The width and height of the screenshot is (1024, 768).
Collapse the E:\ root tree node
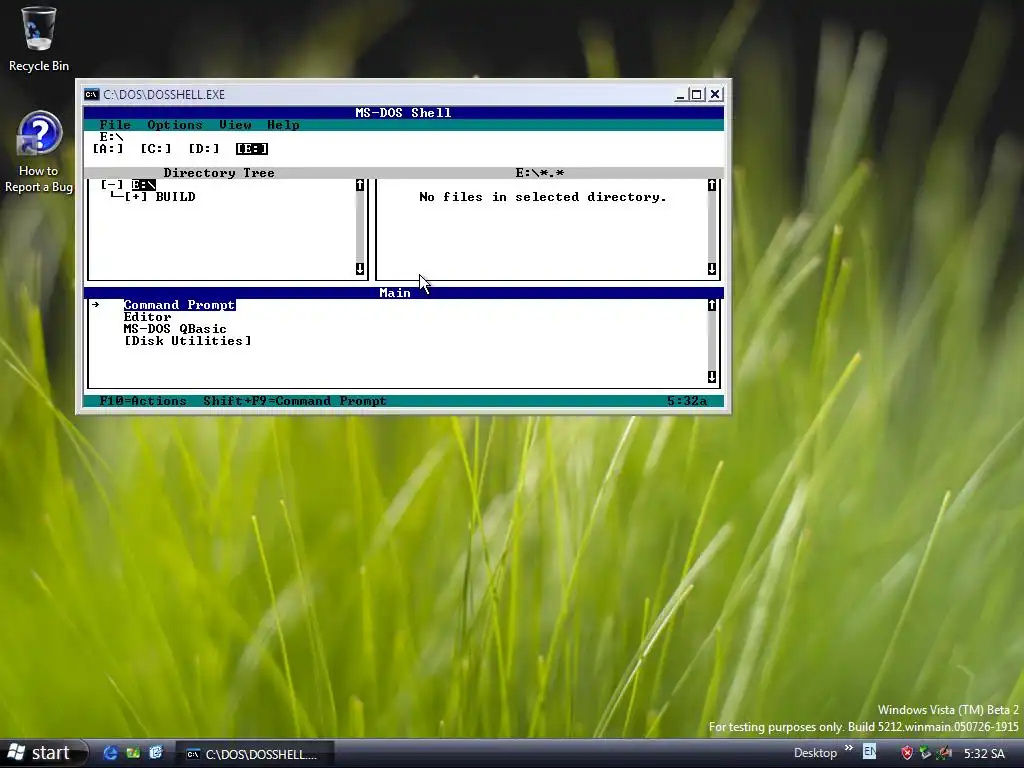click(112, 185)
